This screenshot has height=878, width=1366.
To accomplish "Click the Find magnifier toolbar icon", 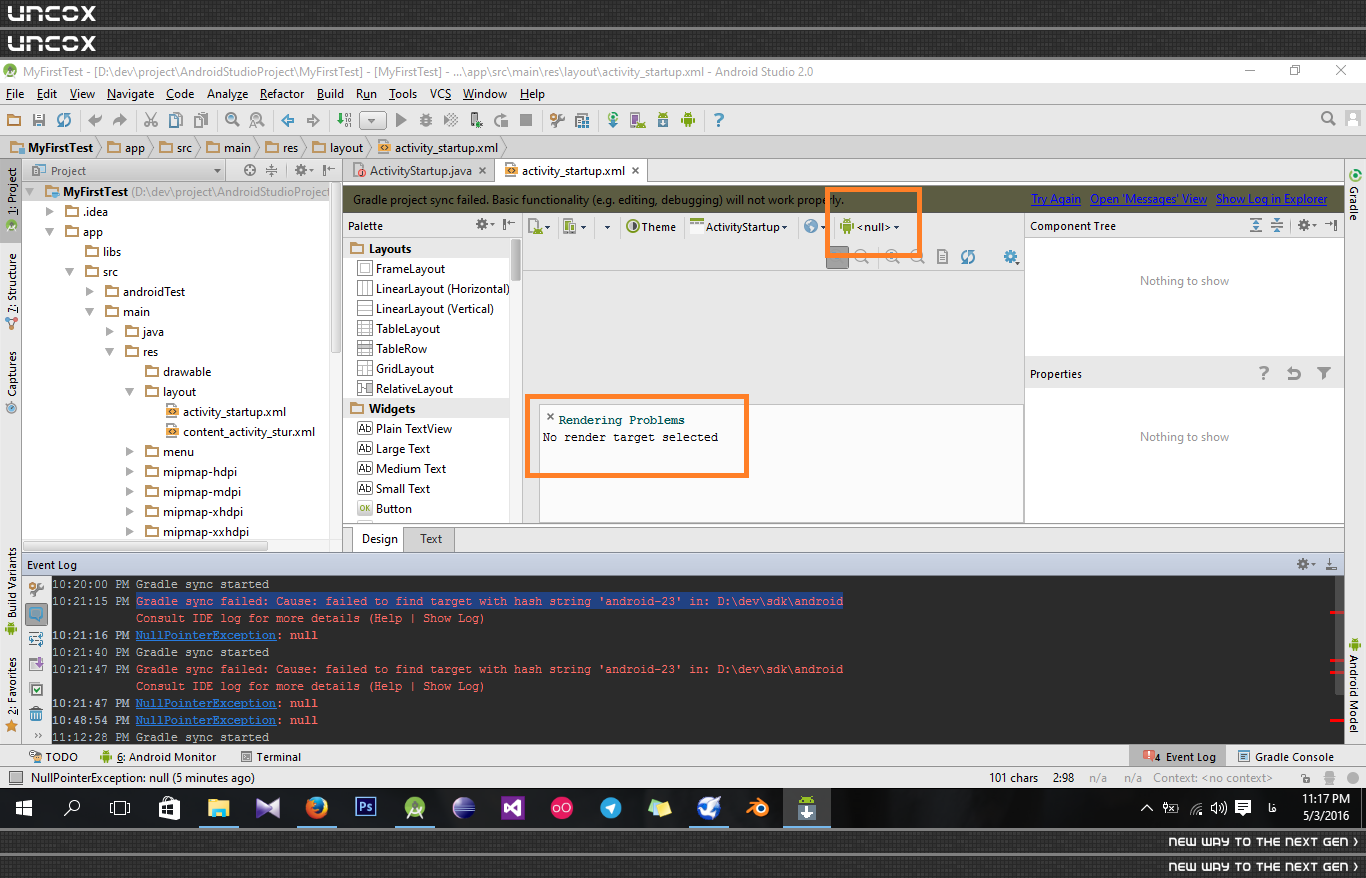I will 232,120.
